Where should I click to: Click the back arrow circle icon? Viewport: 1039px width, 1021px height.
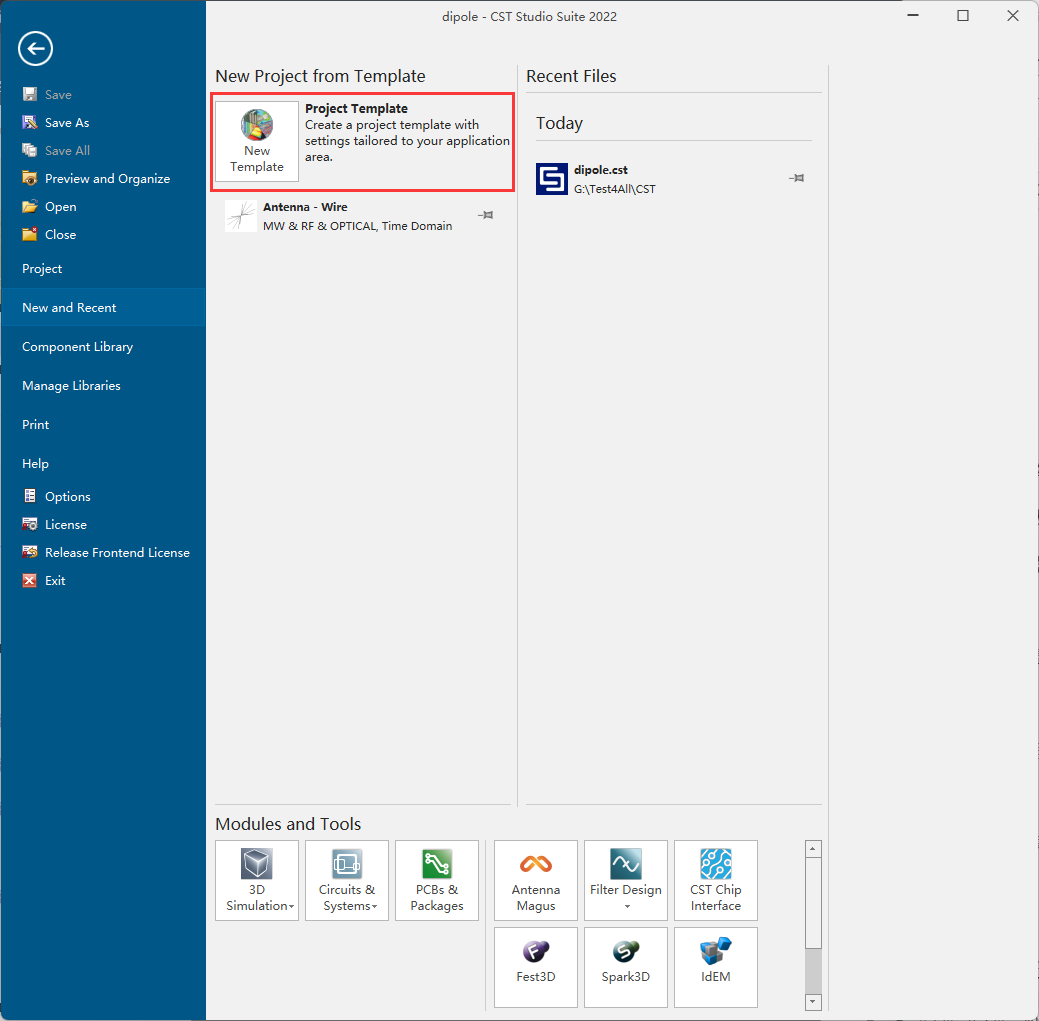35,48
